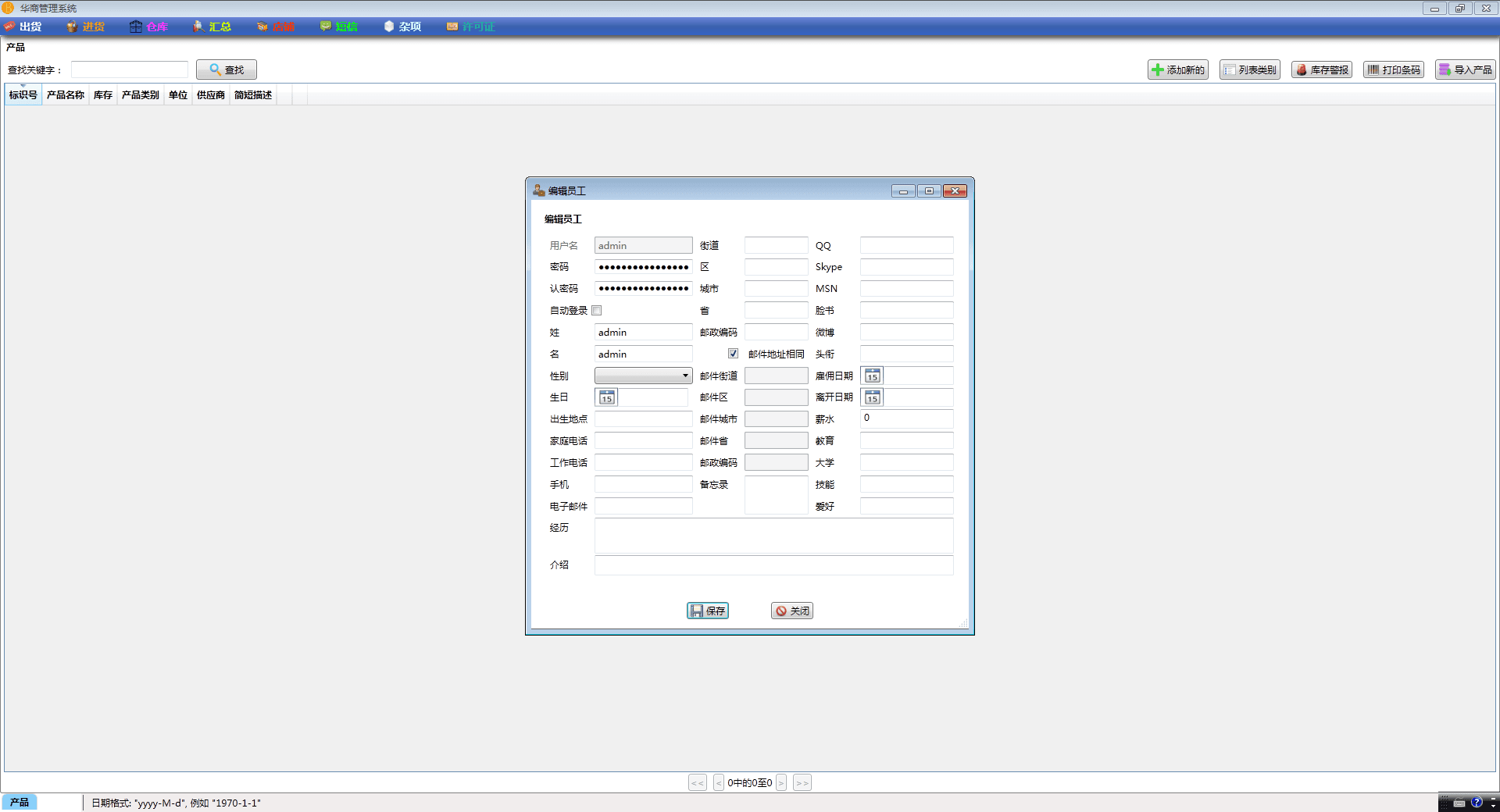Go to next page with > button
1500x812 pixels.
(x=781, y=782)
